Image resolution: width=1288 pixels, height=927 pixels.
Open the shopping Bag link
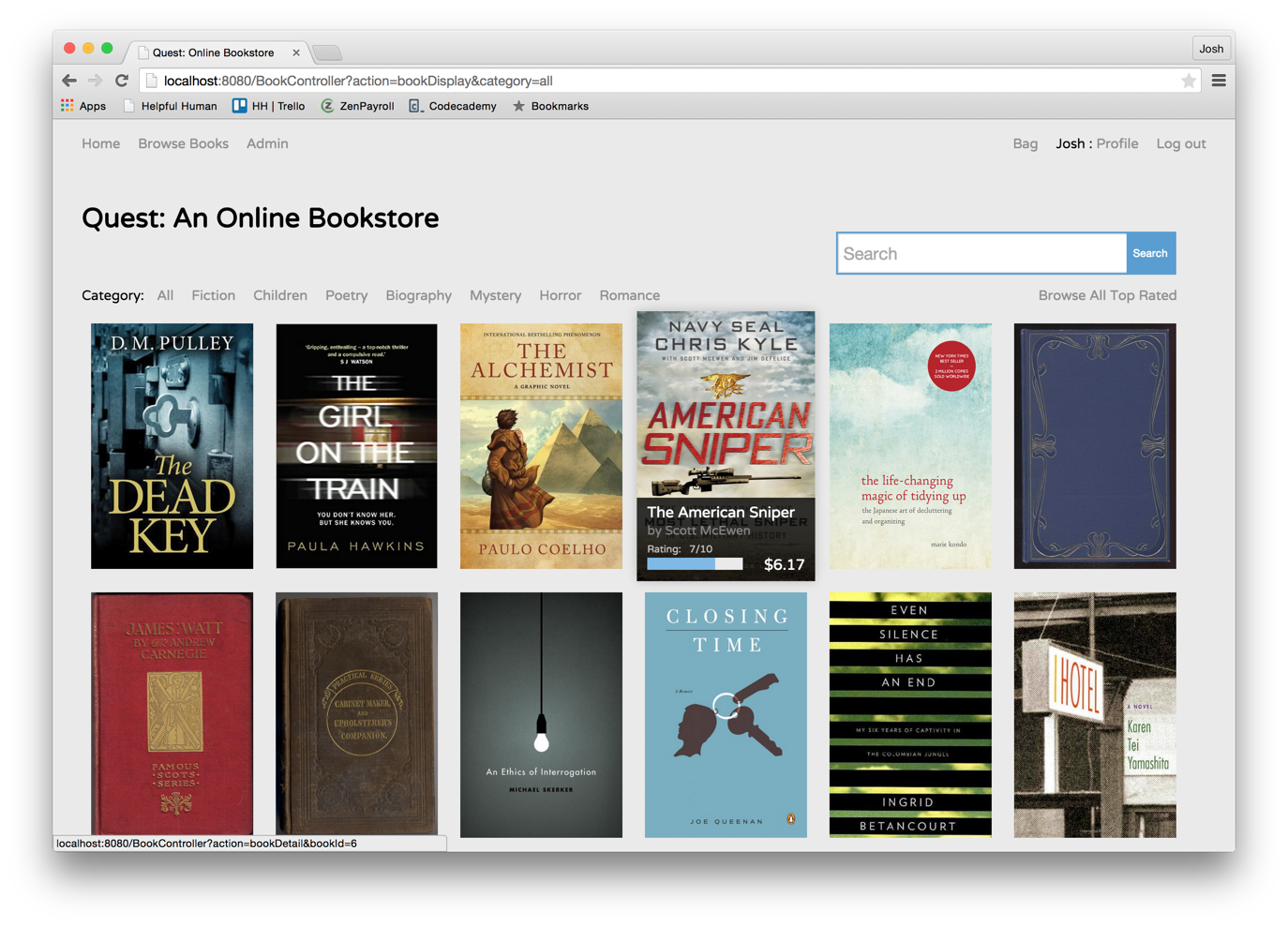[1026, 143]
